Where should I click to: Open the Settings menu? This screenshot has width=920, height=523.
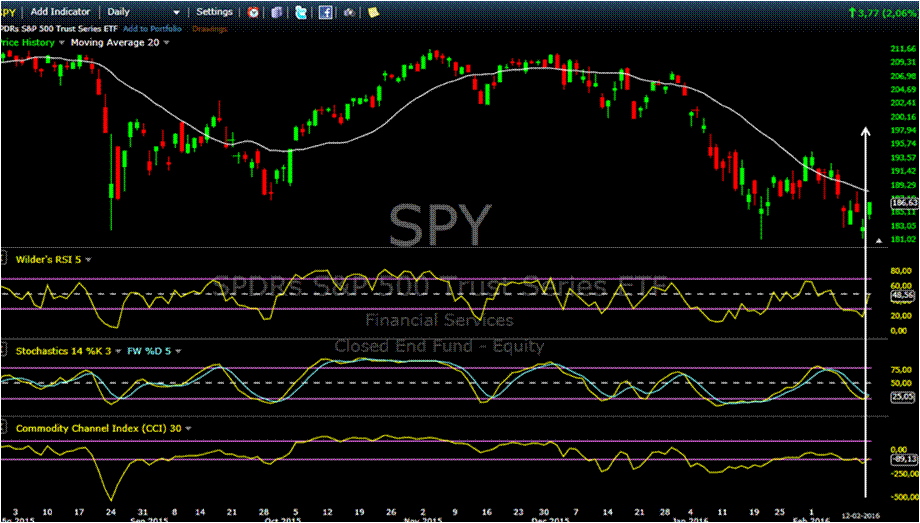pos(214,12)
